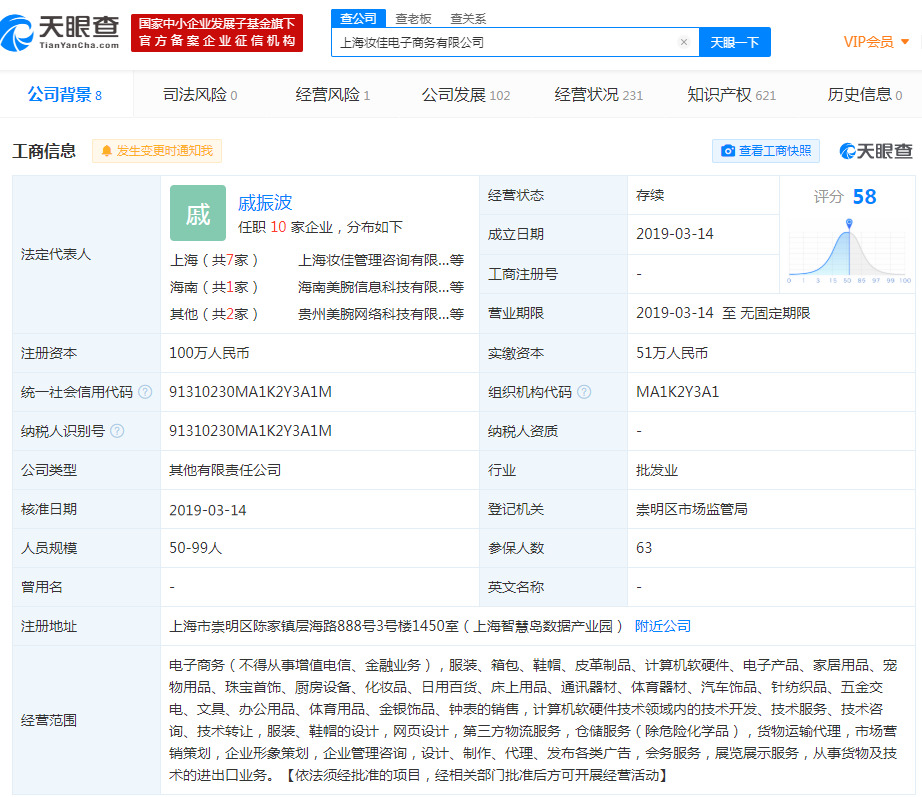Open the 知识产权 tab
Image resolution: width=922 pixels, height=797 pixels.
[731, 95]
